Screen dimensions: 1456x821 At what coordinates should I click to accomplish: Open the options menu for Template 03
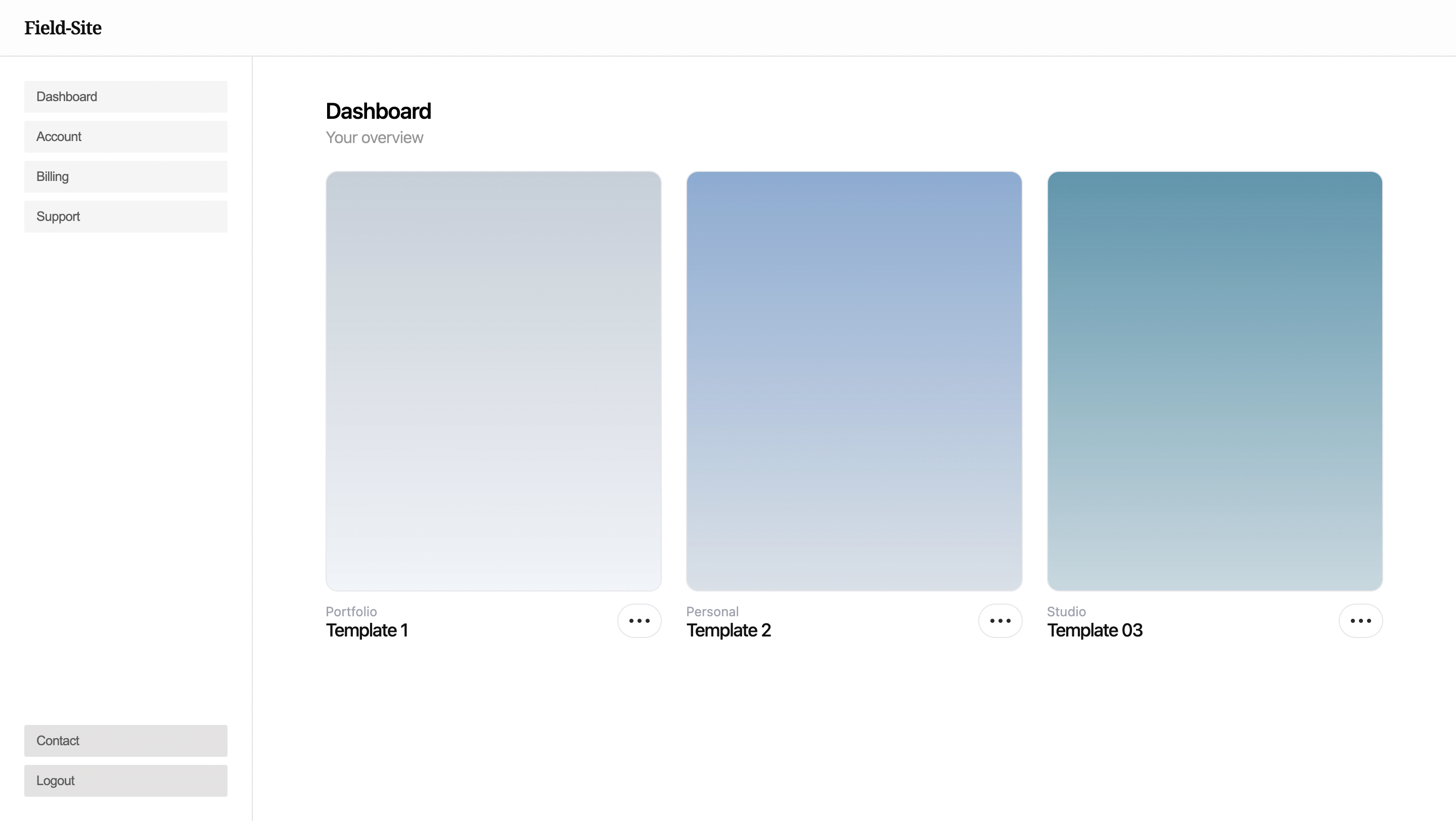(1360, 620)
